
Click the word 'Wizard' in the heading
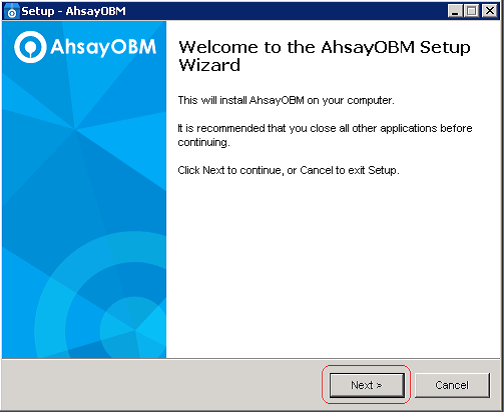tap(209, 65)
